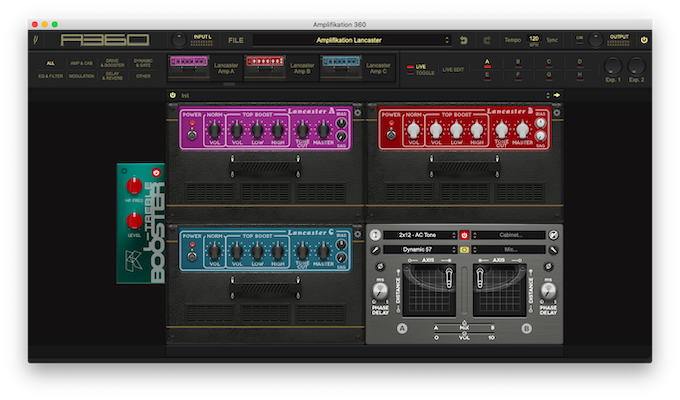Image resolution: width=680 pixels, height=400 pixels.
Task: Toggle the main power button at top right
Action: click(644, 40)
